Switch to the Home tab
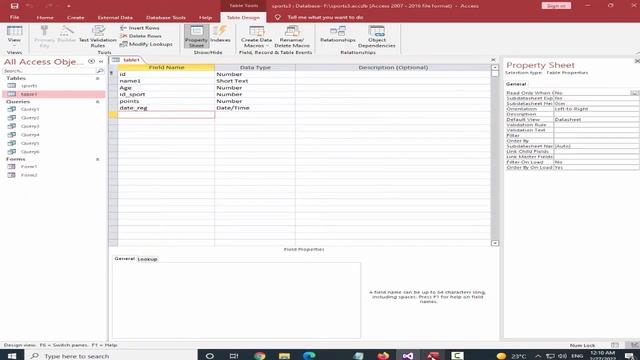This screenshot has width=640, height=360. [45, 18]
